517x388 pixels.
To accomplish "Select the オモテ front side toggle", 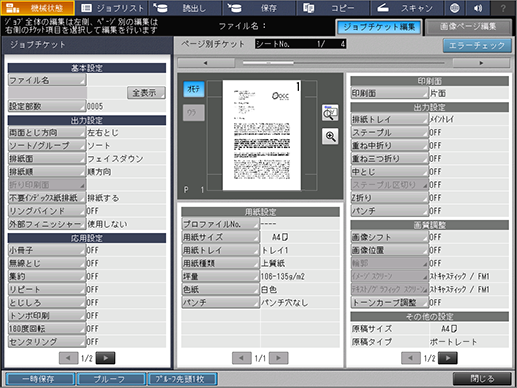I will (x=194, y=89).
